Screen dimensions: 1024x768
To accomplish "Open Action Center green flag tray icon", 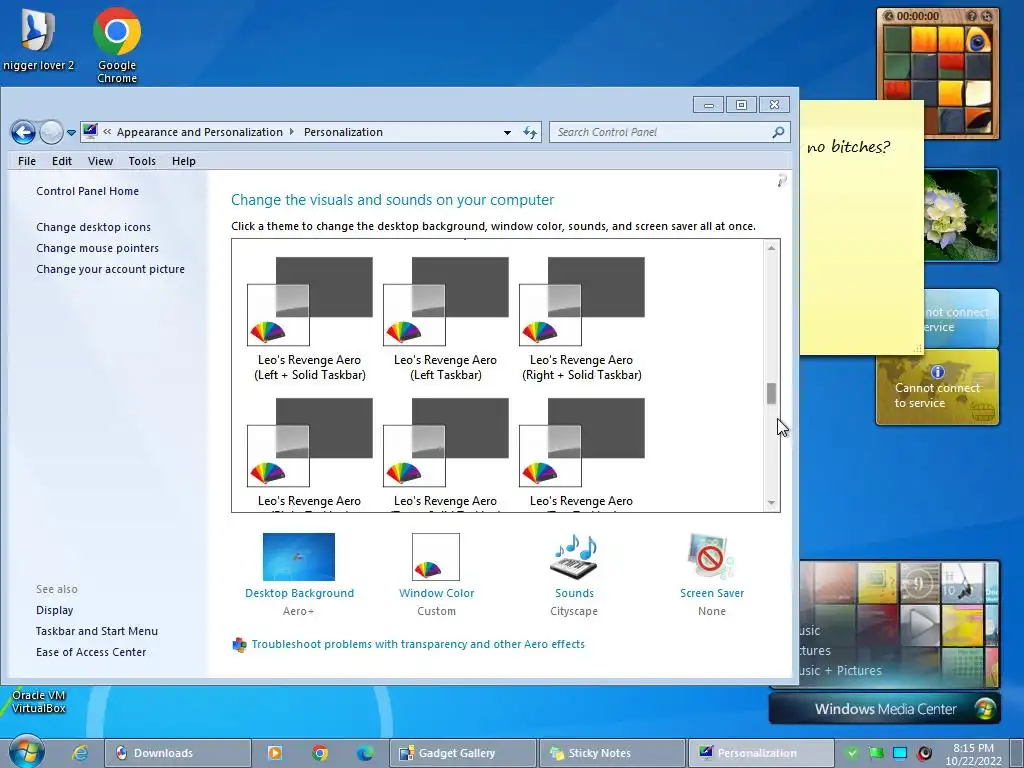I will (x=876, y=753).
